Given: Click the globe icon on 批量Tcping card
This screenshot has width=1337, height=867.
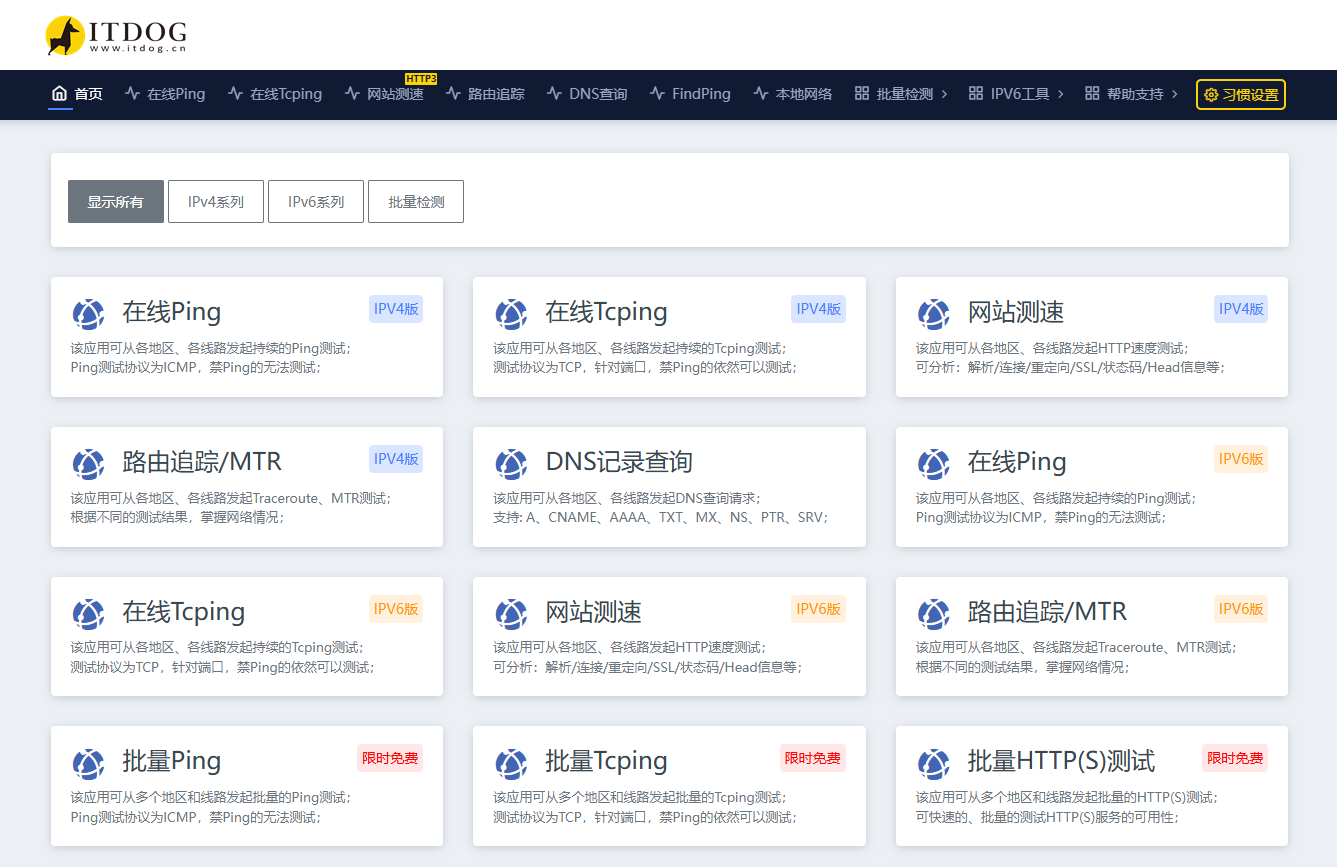Looking at the screenshot, I should 511,763.
